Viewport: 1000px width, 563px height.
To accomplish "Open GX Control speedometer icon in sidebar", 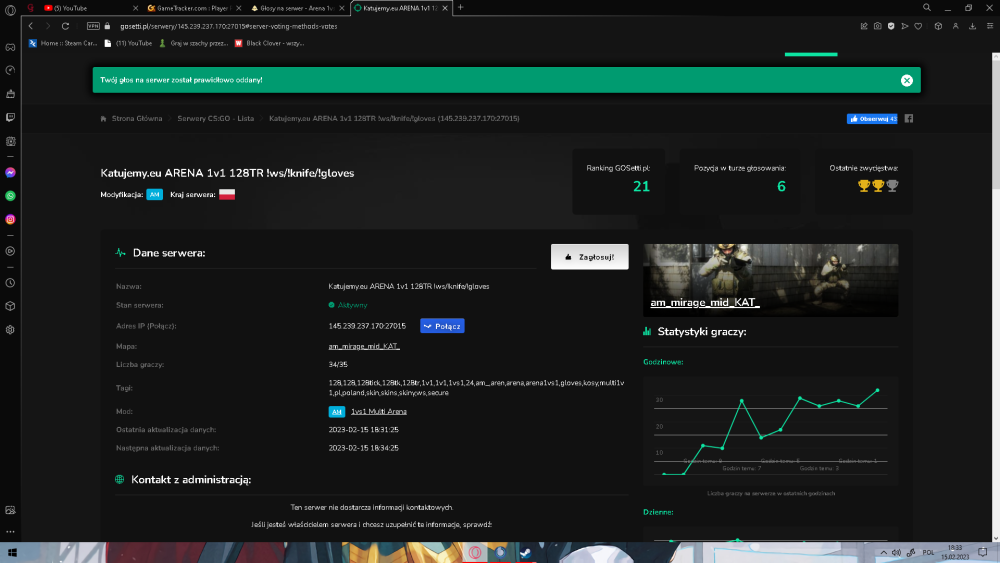I will (x=10, y=70).
